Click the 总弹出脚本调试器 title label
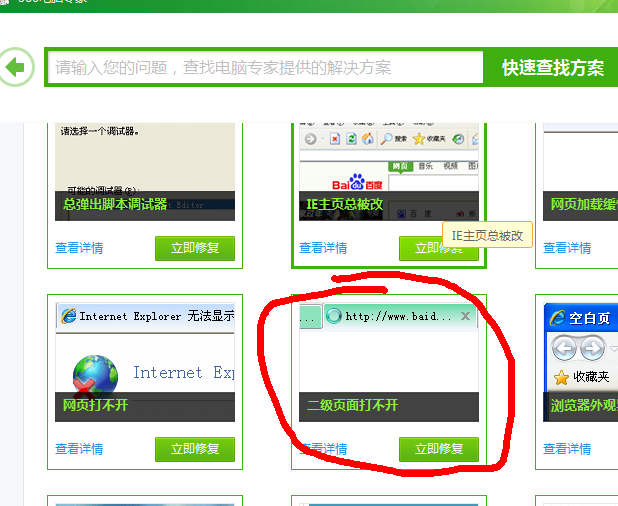This screenshot has height=506, width=618. [115, 204]
